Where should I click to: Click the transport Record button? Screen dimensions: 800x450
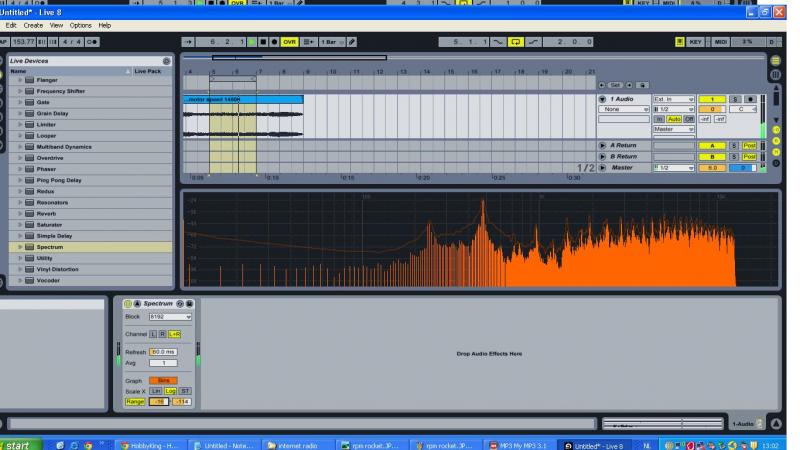click(x=274, y=42)
